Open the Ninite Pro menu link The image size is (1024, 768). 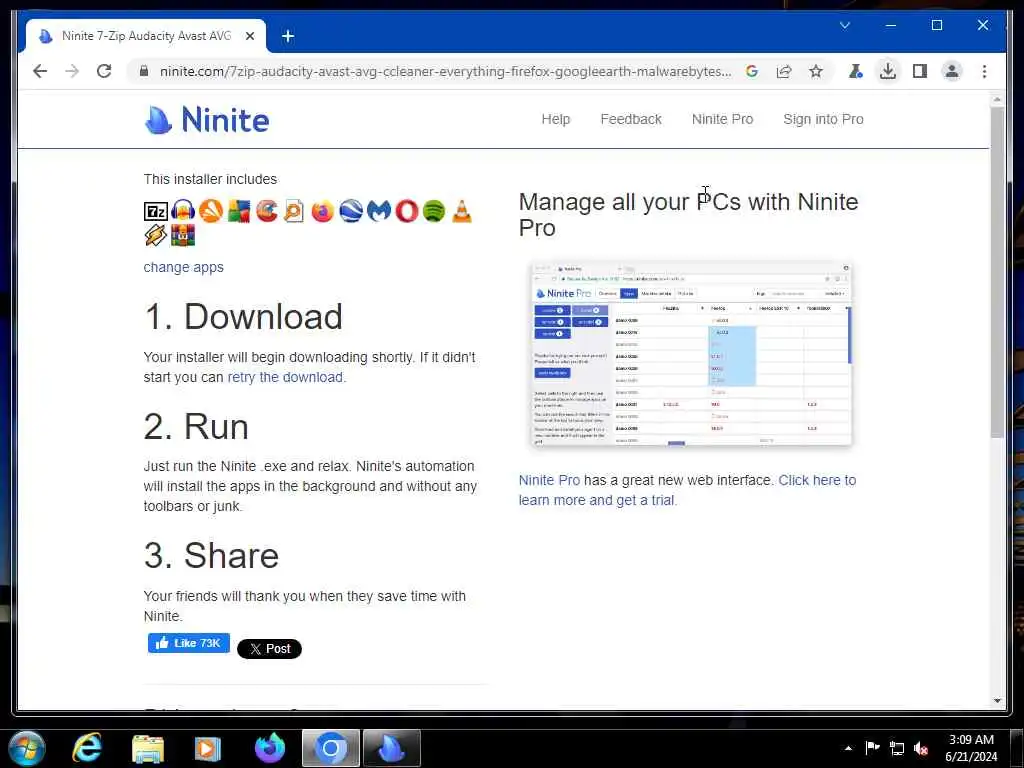(x=722, y=119)
